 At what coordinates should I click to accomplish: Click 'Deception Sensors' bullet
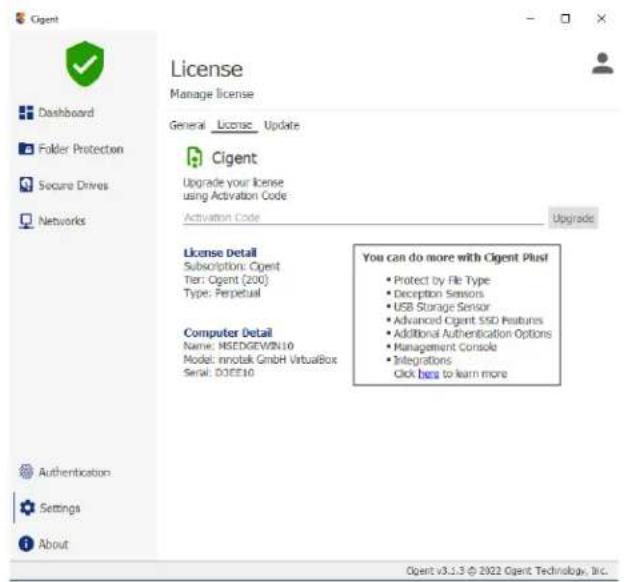439,294
